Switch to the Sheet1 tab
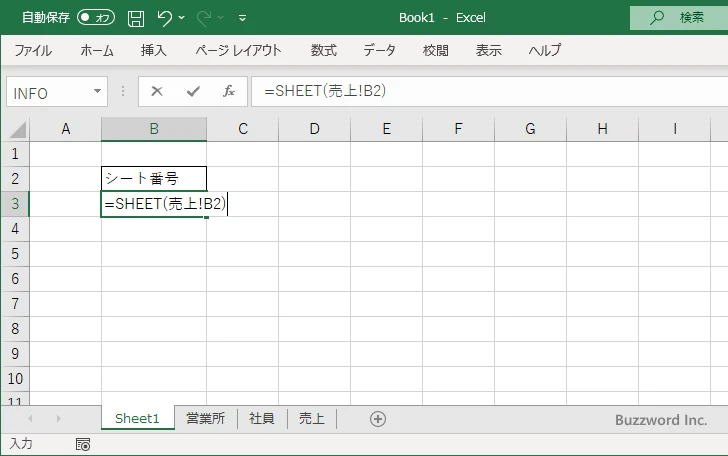728x456 pixels. click(x=137, y=419)
